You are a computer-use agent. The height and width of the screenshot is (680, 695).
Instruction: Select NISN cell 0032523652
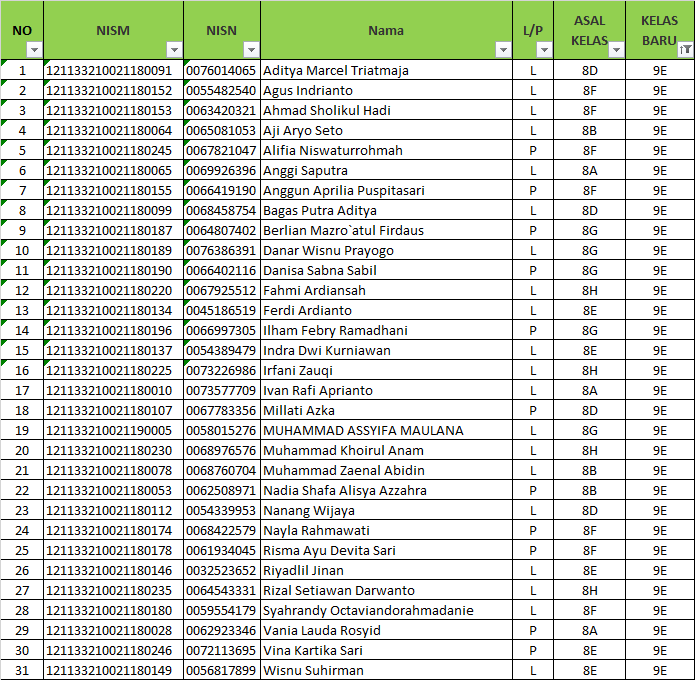coord(222,571)
